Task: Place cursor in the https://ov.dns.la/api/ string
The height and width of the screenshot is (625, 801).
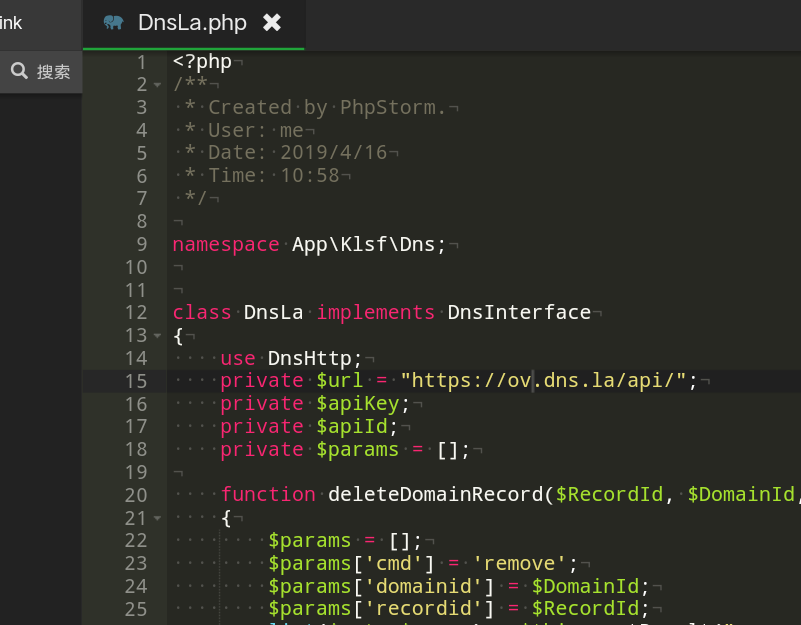Action: (545, 381)
